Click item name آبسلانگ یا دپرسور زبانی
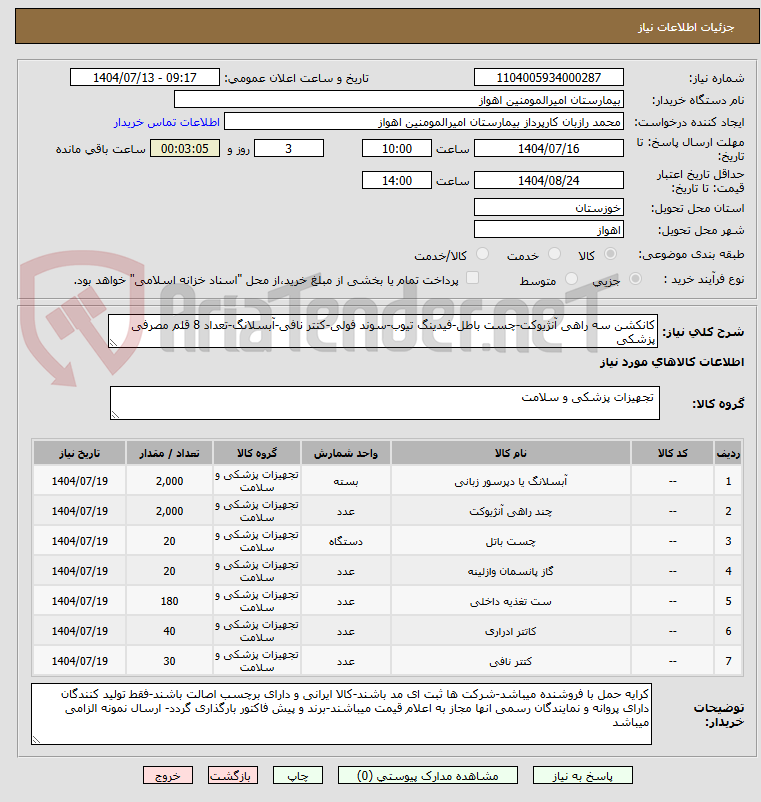This screenshot has height=802, width=761. pos(510,481)
